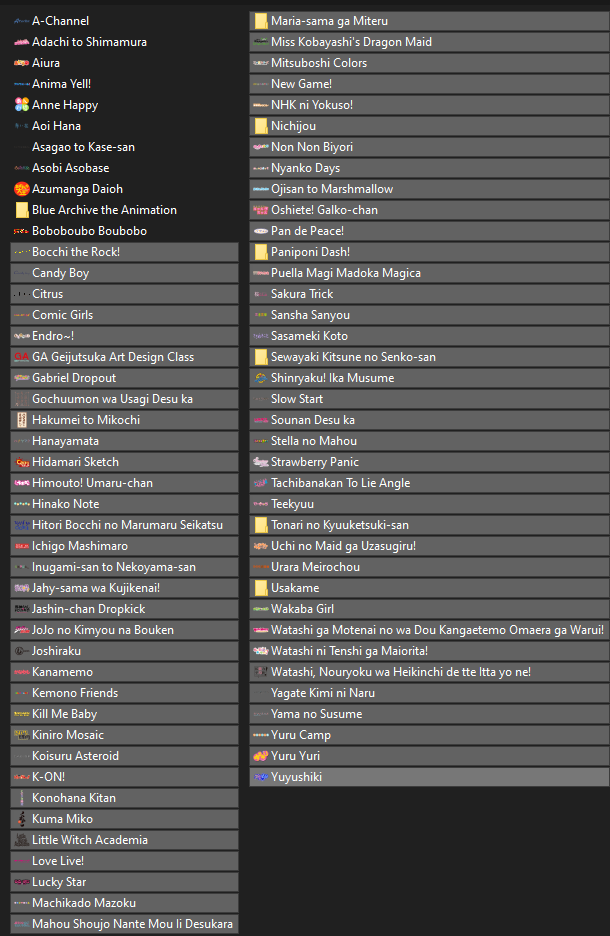Click the Strawberry Panic icon
The width and height of the screenshot is (610, 936).
pos(261,462)
